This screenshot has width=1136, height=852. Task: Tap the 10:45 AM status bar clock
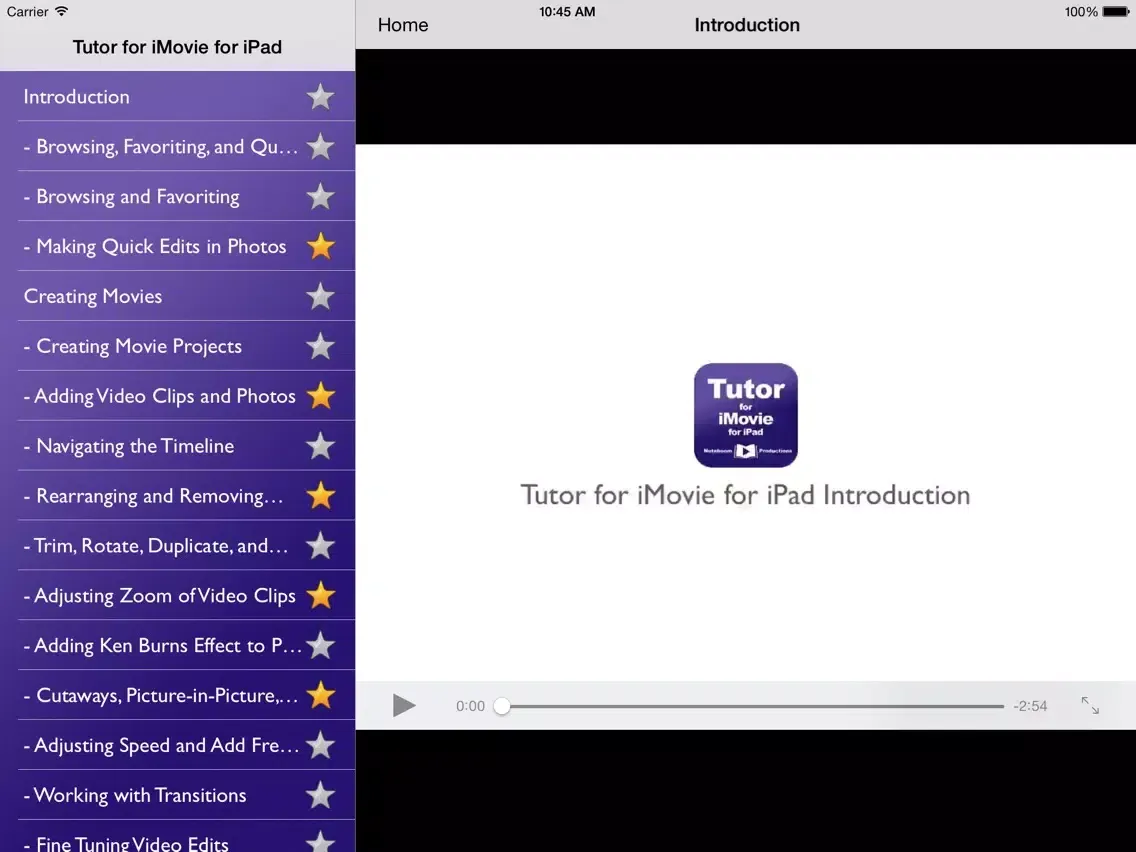tap(567, 12)
